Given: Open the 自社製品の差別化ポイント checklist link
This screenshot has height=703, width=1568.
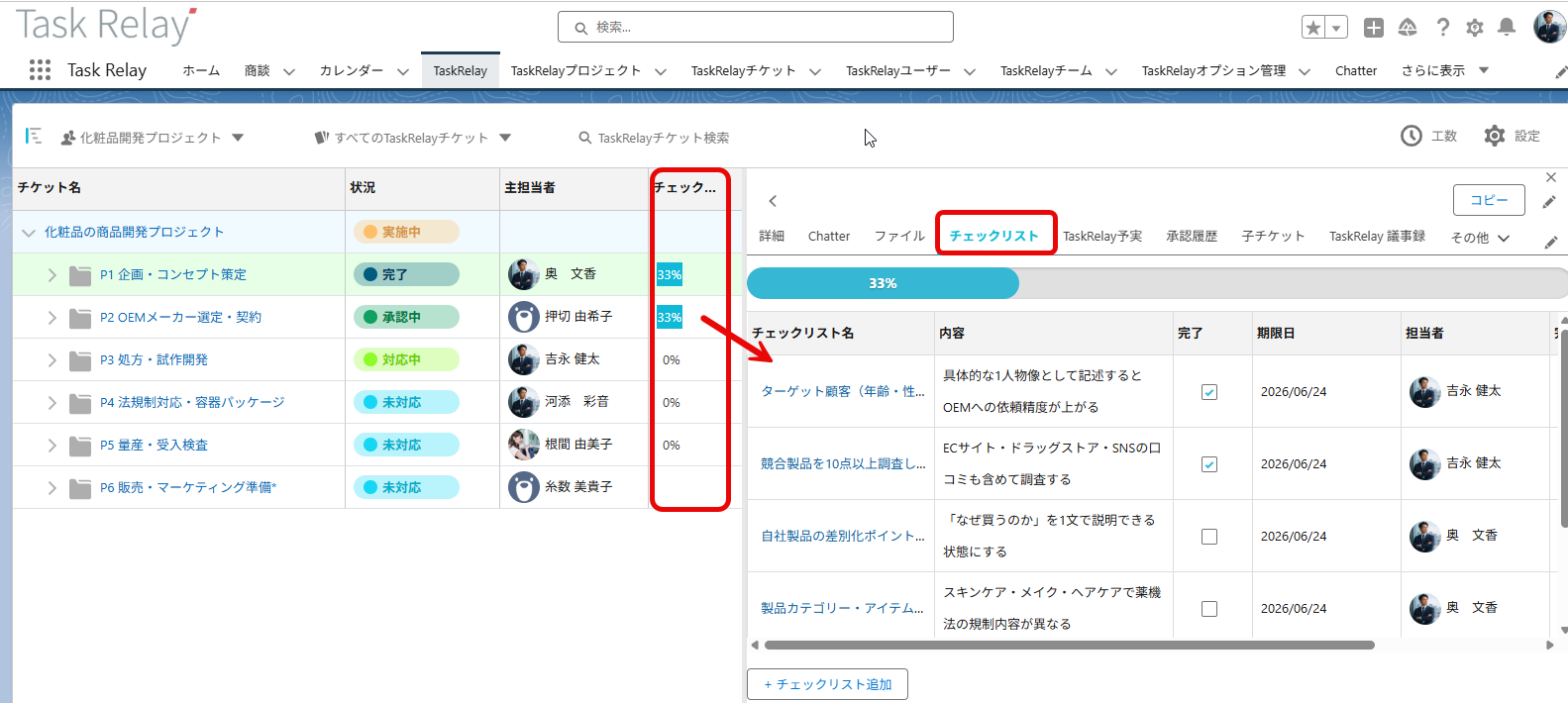Looking at the screenshot, I should coord(843,536).
